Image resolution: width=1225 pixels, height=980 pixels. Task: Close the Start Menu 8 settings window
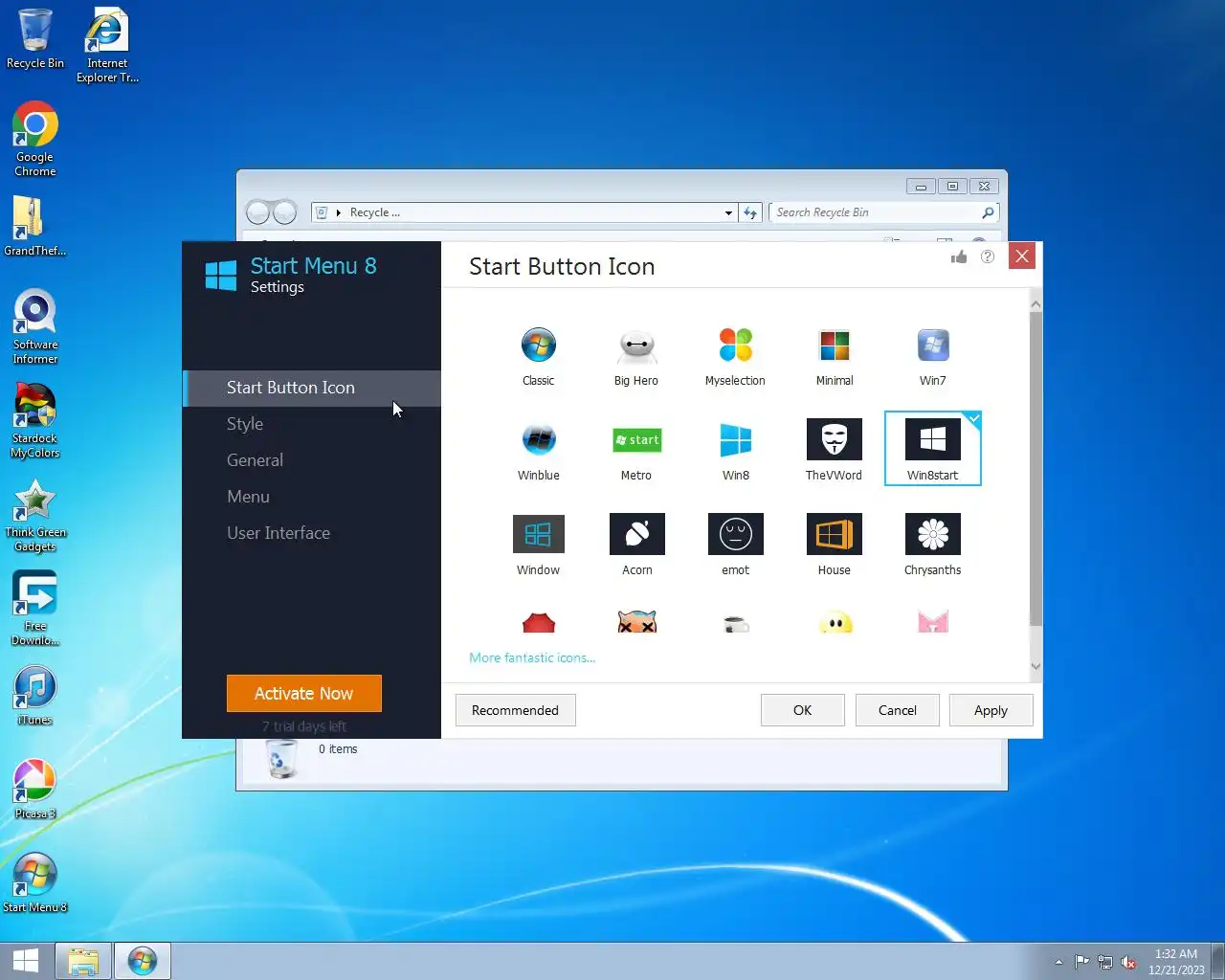(1022, 256)
